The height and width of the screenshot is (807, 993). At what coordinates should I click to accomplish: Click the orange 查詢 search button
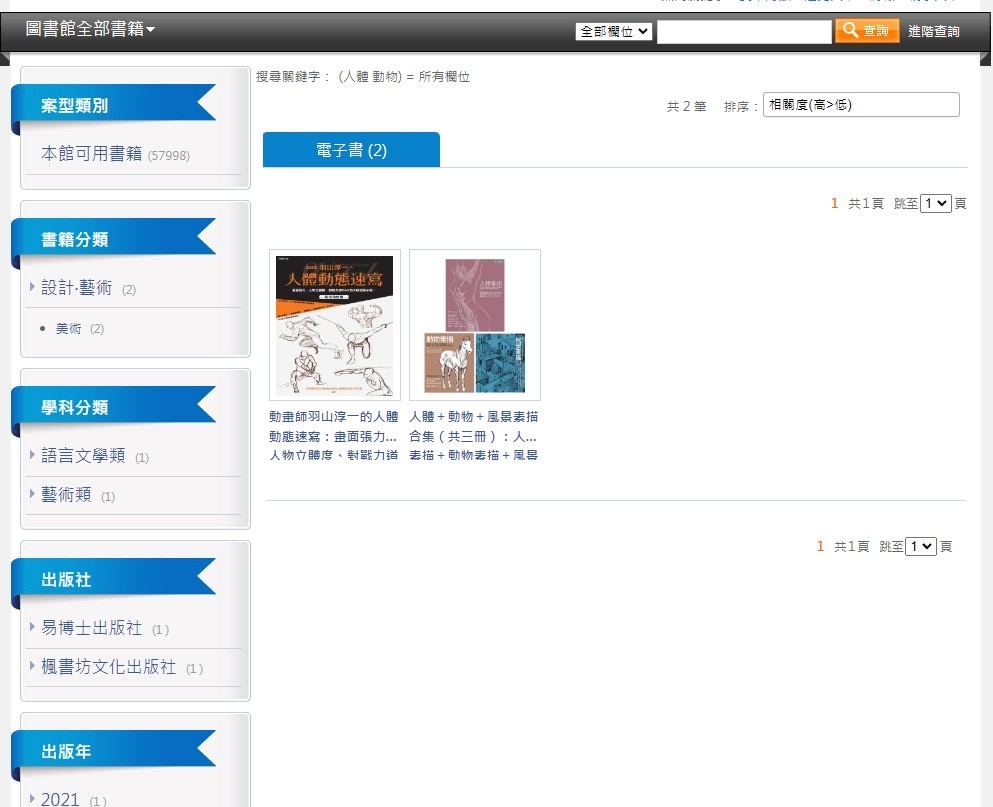pos(867,30)
